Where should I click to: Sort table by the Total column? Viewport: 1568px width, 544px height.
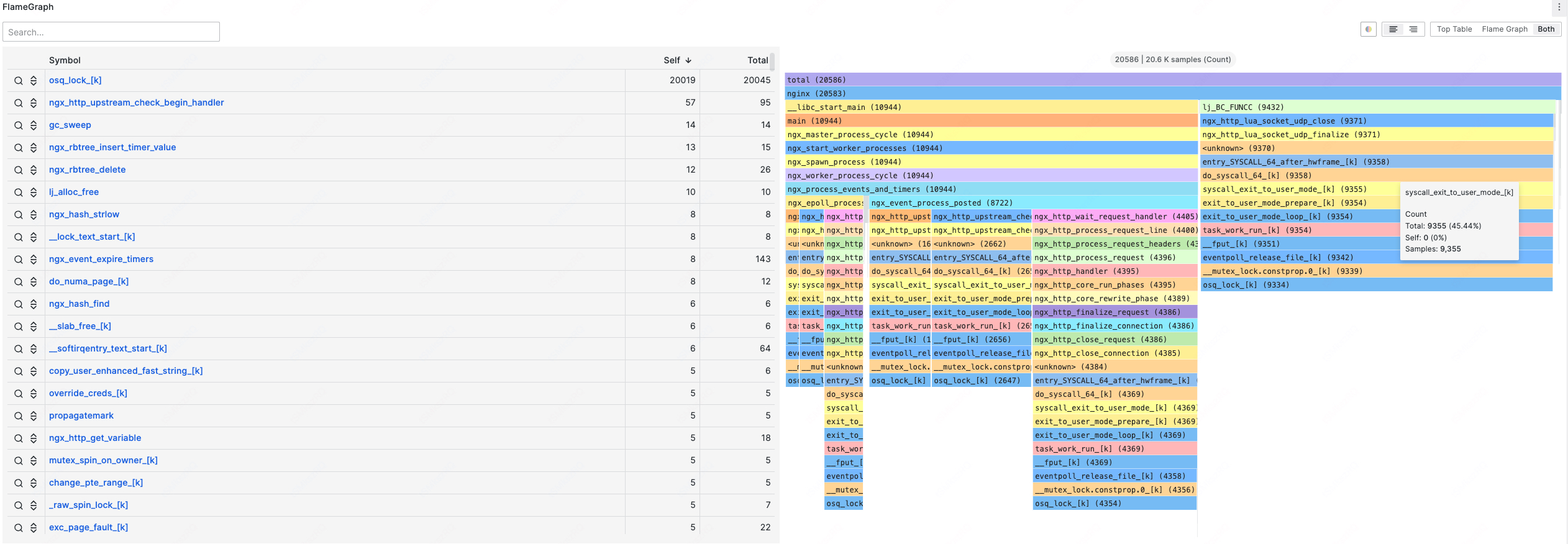[x=757, y=60]
